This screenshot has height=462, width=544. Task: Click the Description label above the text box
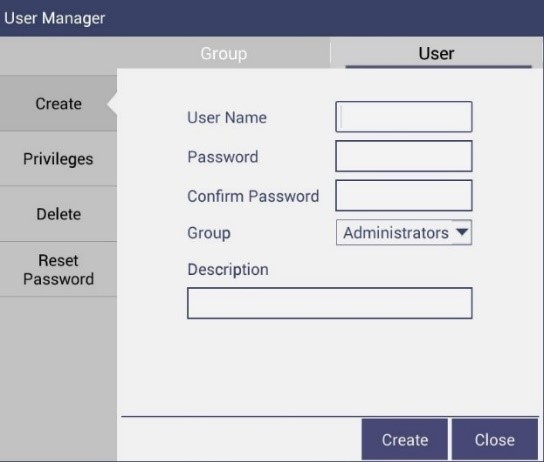tap(228, 270)
